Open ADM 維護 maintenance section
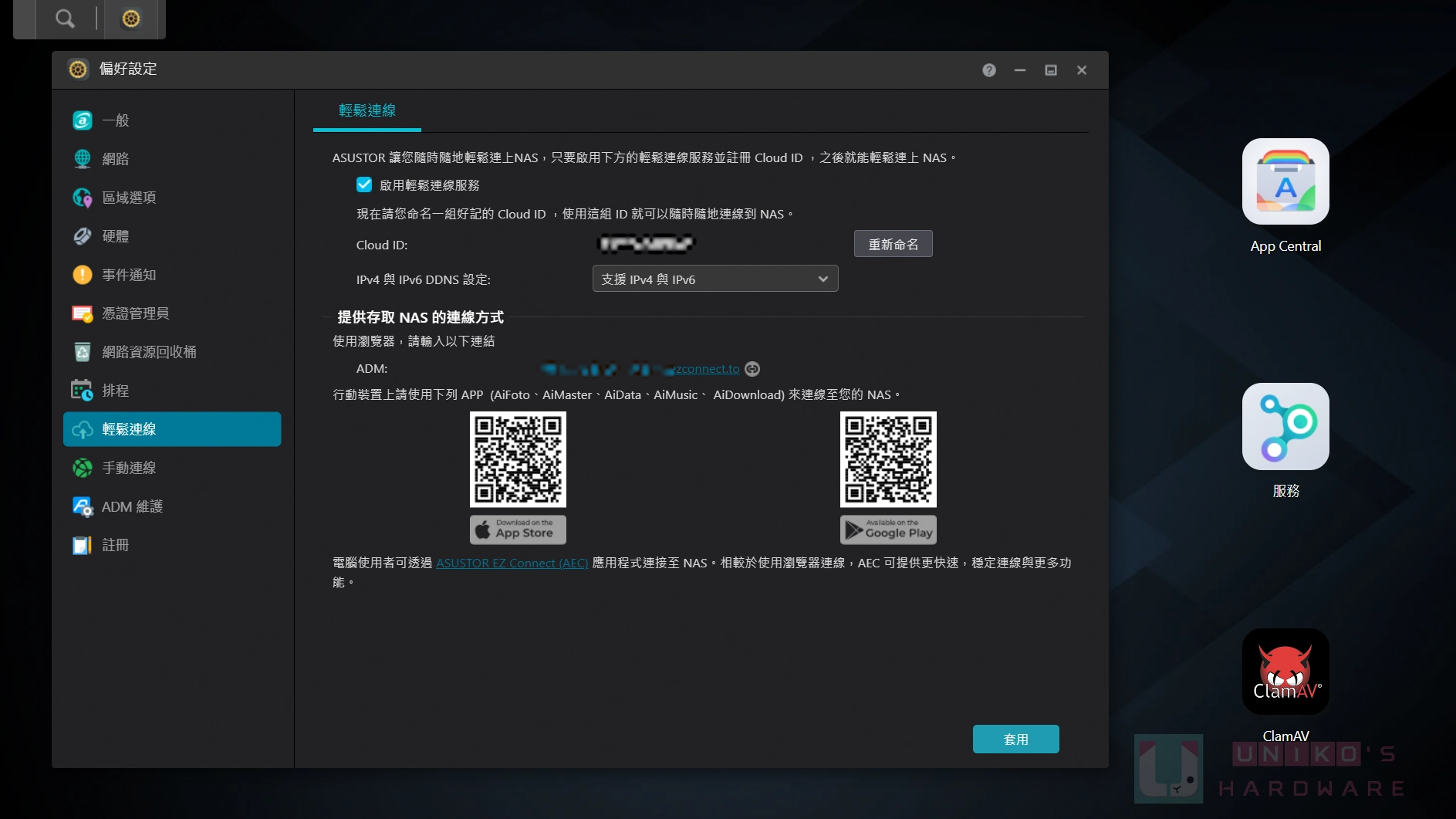Screen dimensions: 1456x819 tap(172, 506)
